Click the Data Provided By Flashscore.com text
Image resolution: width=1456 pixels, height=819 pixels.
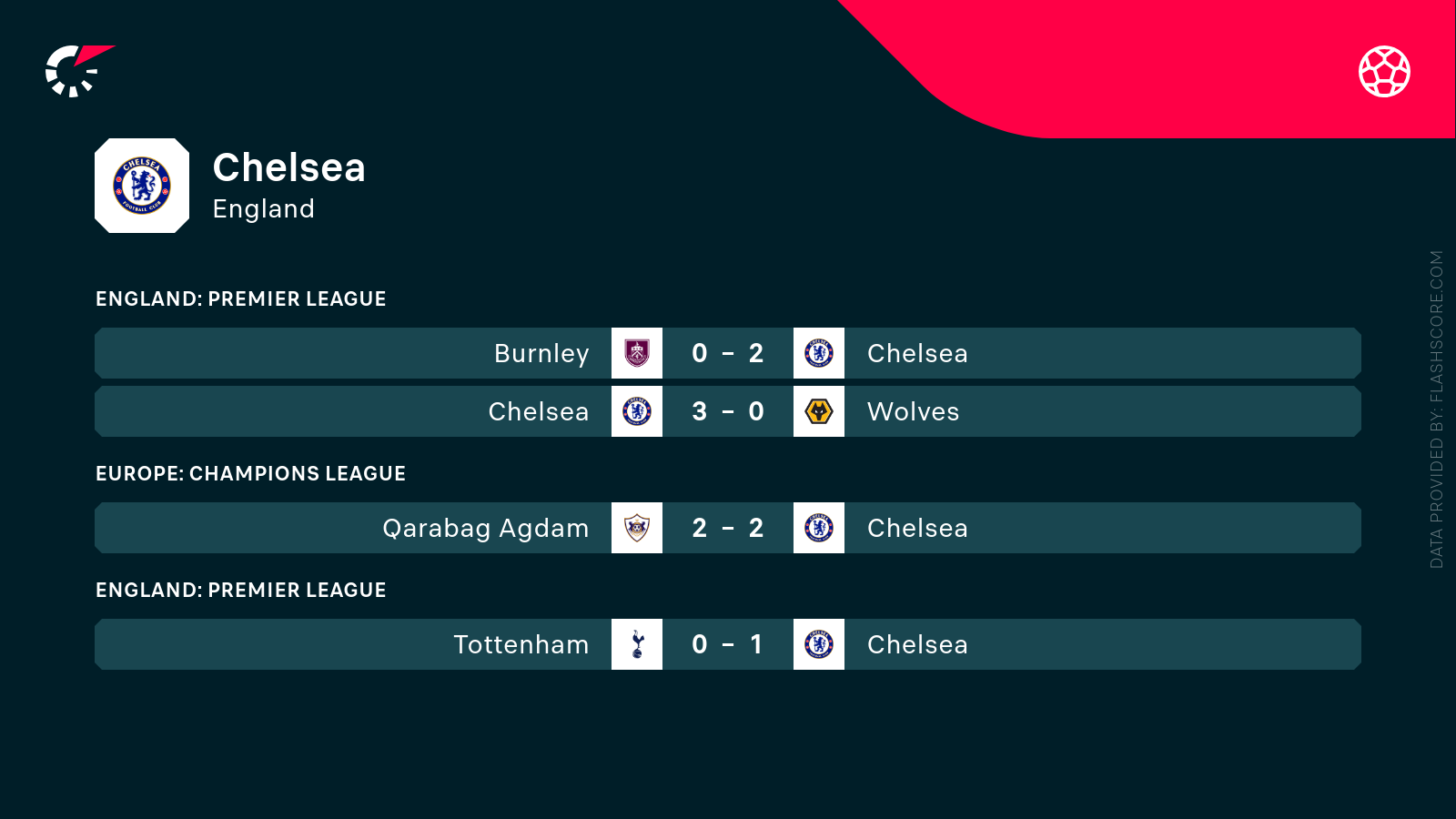tap(1436, 409)
